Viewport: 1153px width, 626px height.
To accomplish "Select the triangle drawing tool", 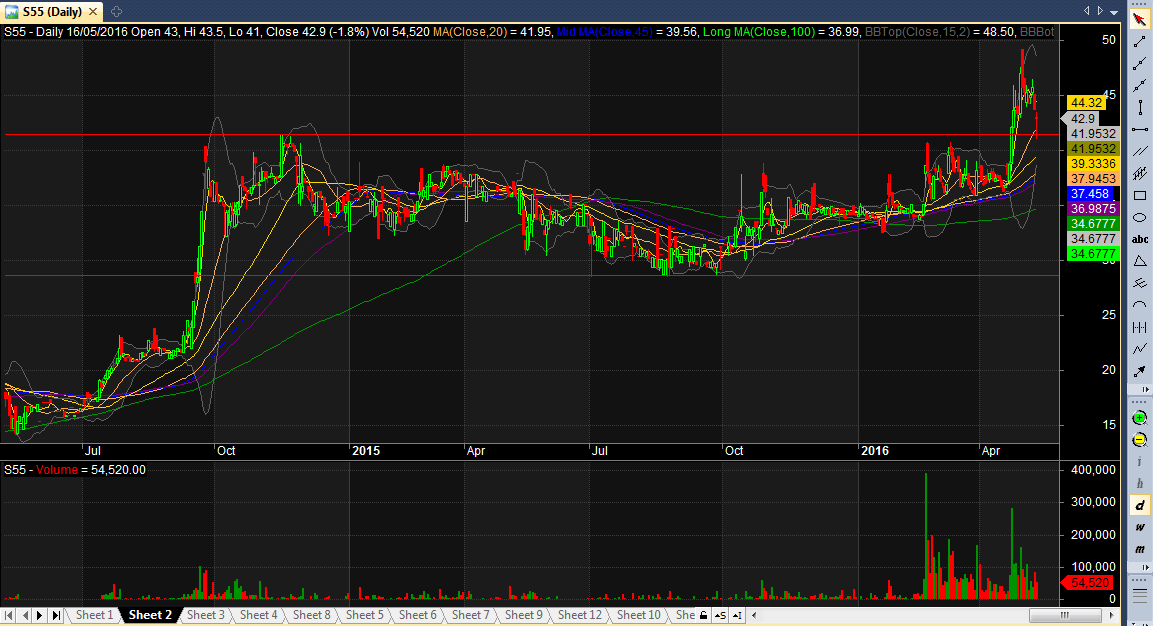I will 1139,261.
